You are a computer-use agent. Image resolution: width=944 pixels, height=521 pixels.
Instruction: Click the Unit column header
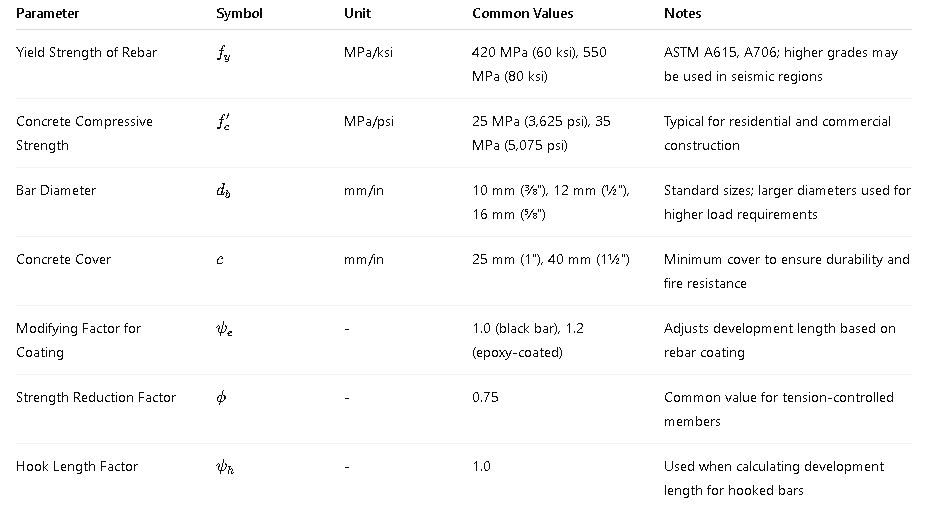click(356, 14)
